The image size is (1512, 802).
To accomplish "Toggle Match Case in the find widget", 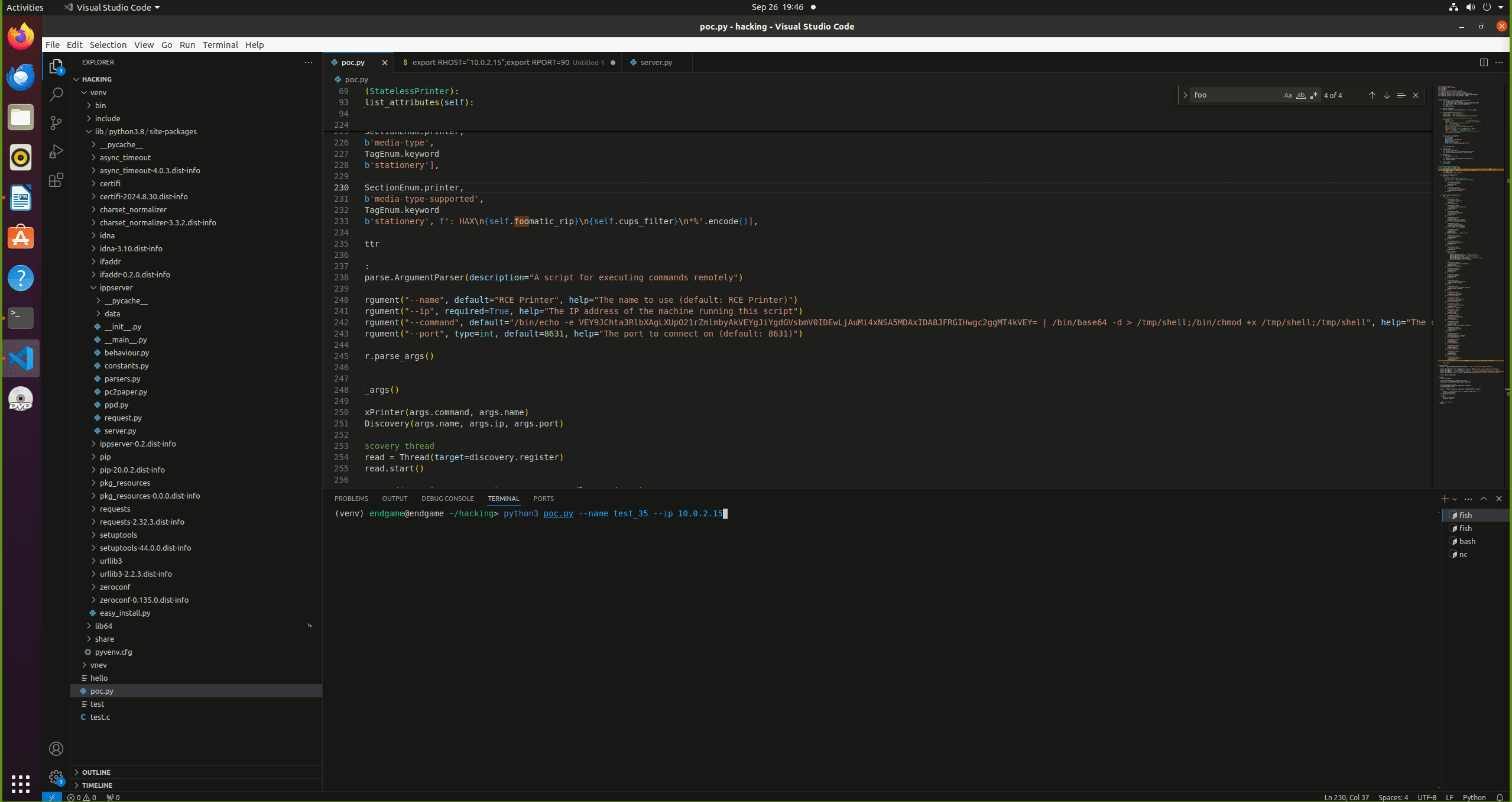I will tap(1287, 95).
